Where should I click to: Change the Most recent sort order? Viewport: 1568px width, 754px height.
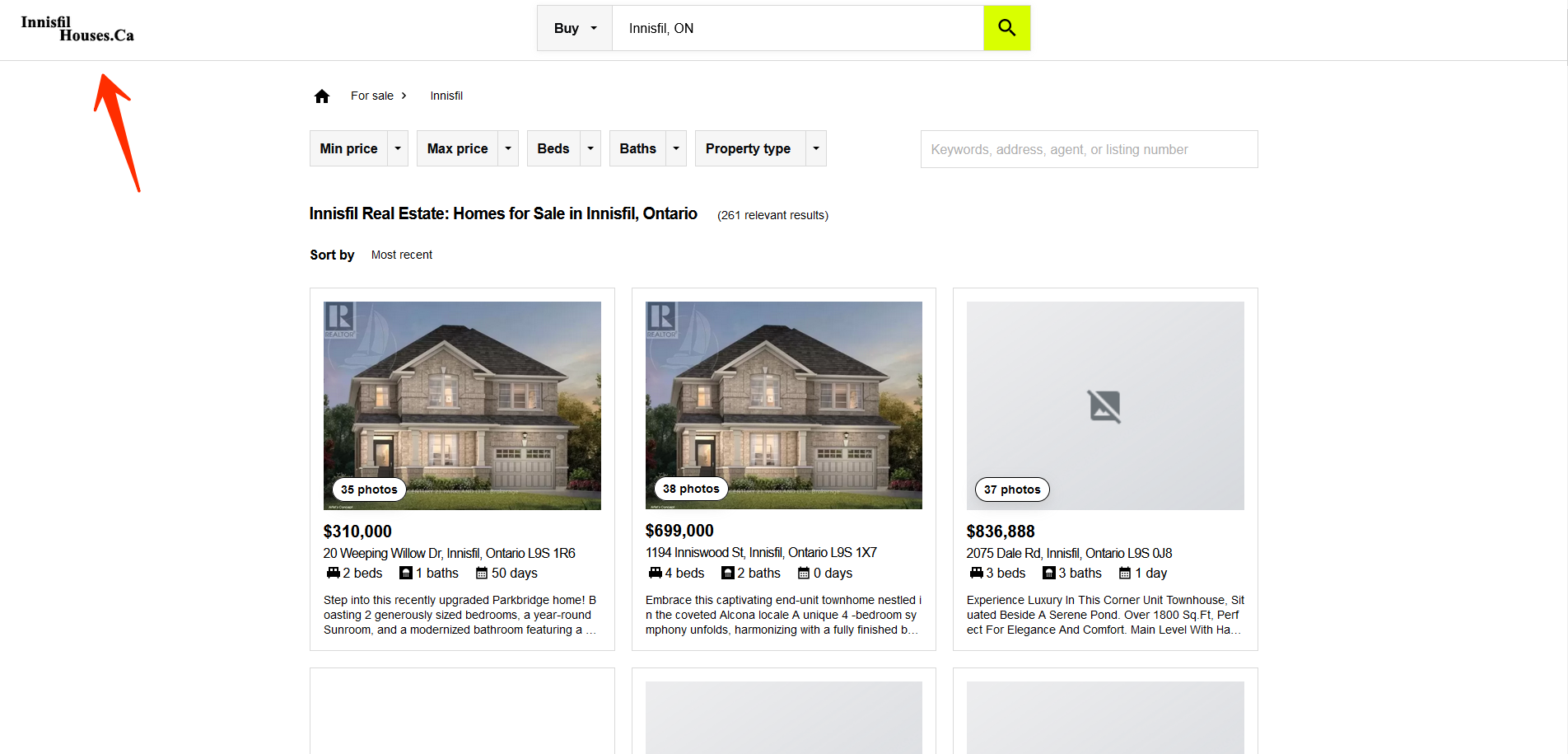click(402, 255)
